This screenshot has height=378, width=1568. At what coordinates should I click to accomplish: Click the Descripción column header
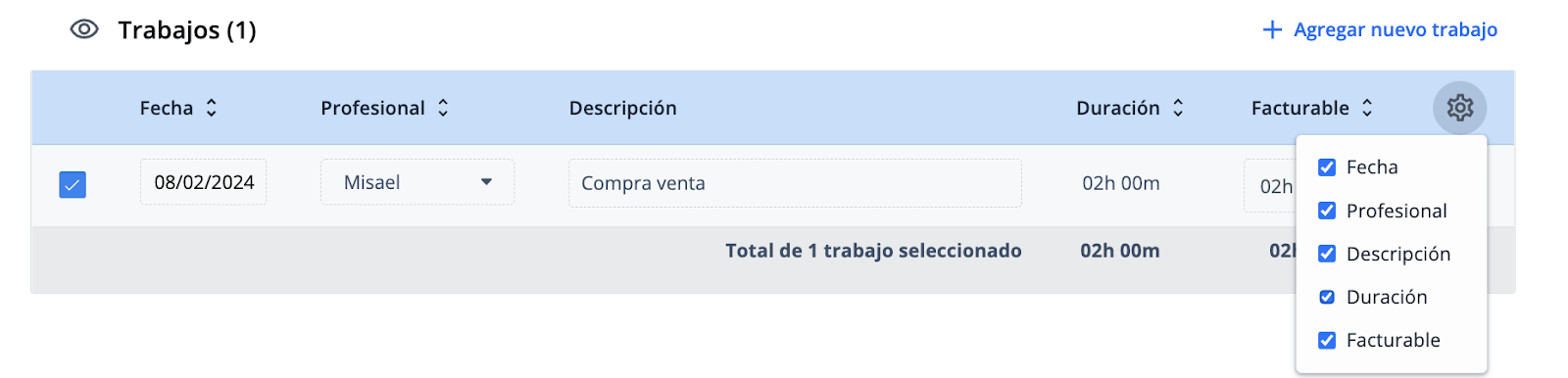point(623,108)
